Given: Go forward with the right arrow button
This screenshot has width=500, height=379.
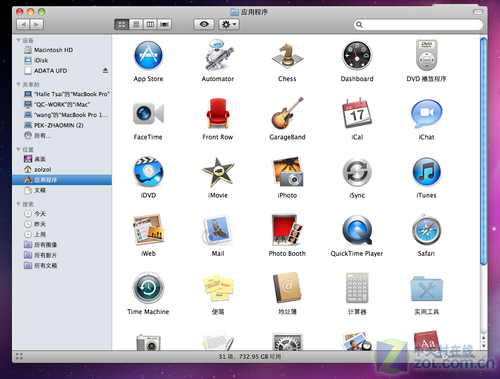Looking at the screenshot, I should [37, 24].
